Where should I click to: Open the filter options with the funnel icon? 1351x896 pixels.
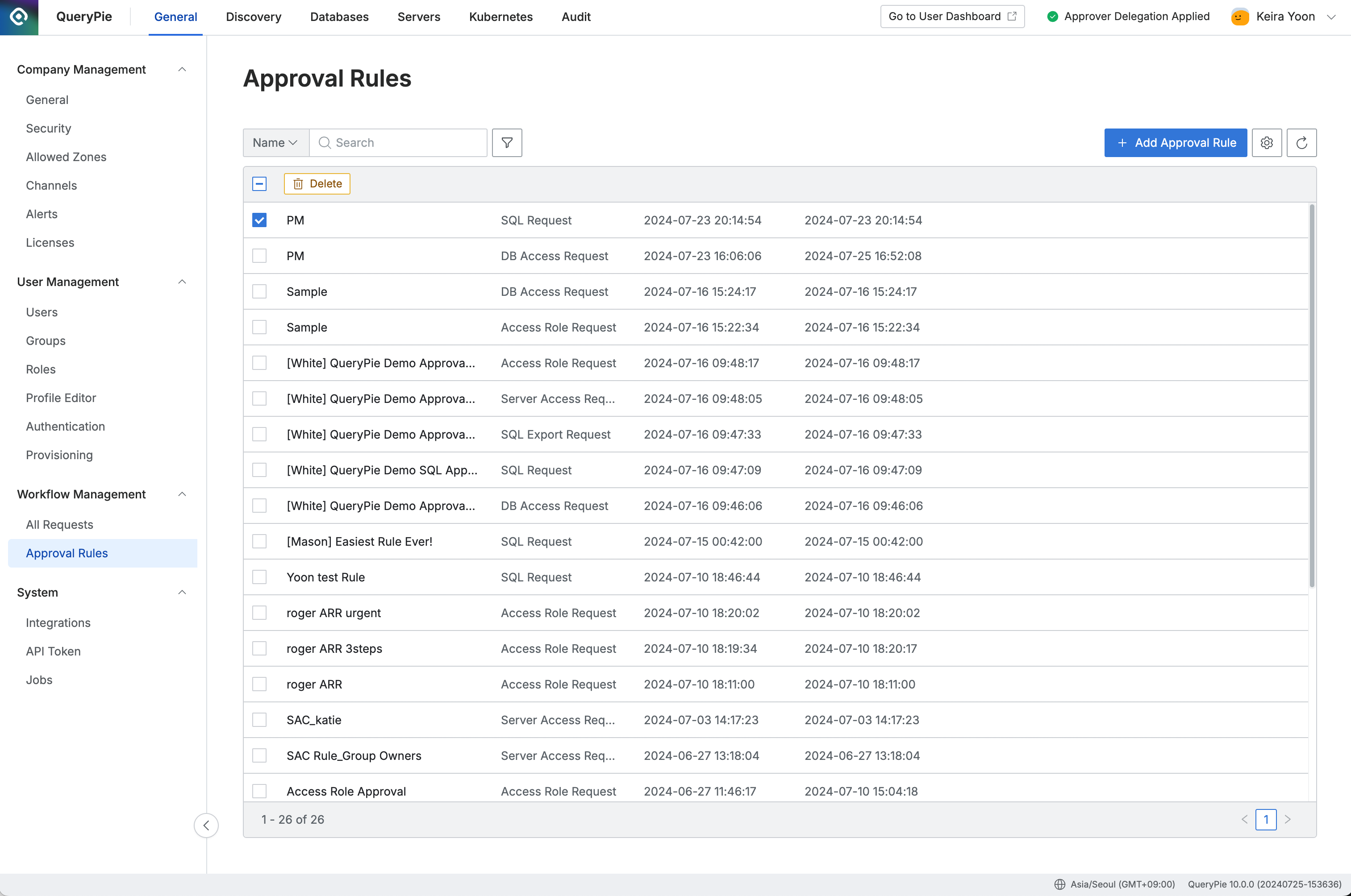[507, 142]
